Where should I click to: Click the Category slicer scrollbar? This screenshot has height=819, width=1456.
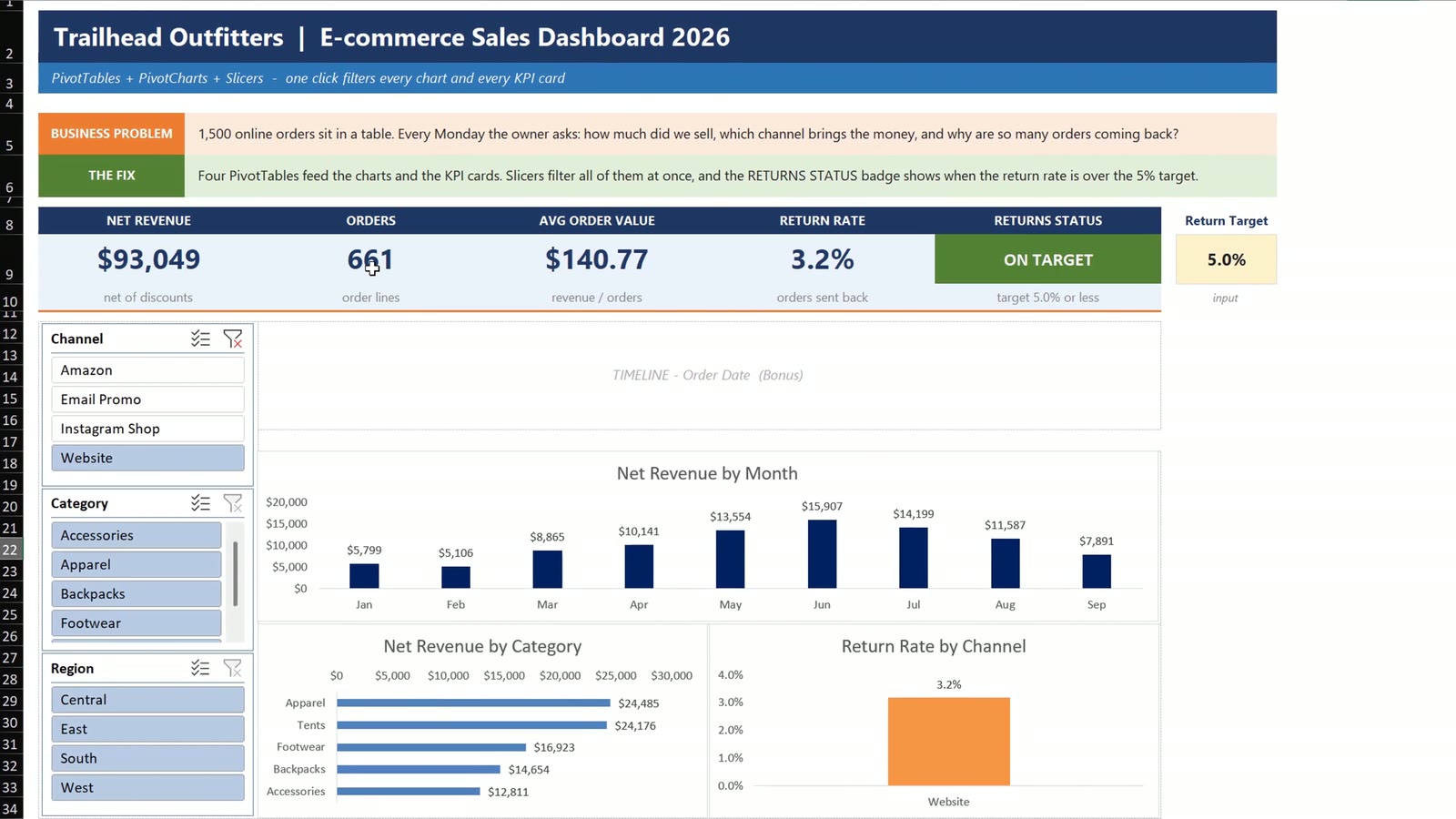(x=235, y=574)
